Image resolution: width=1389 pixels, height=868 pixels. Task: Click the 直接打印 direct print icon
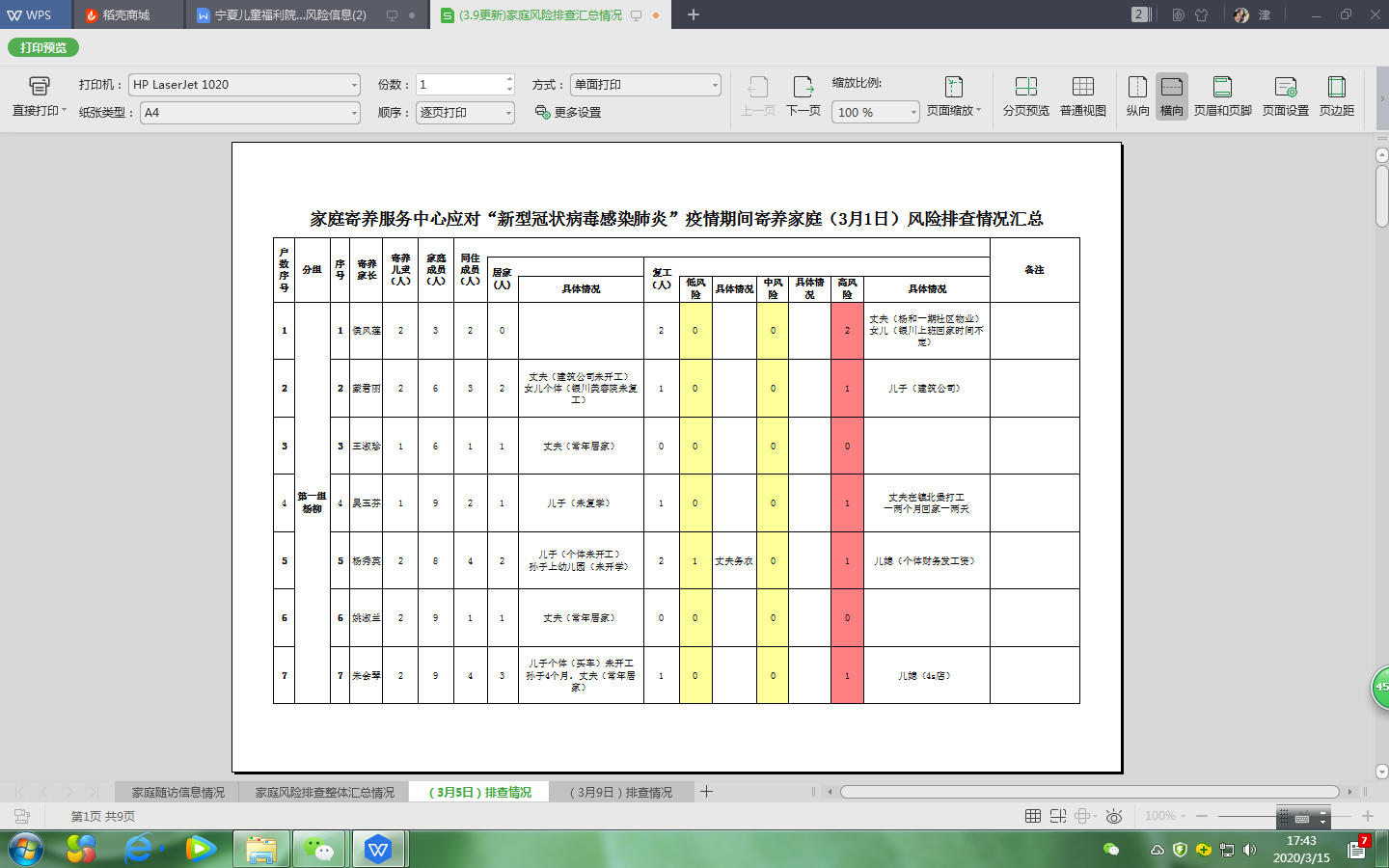click(x=39, y=87)
